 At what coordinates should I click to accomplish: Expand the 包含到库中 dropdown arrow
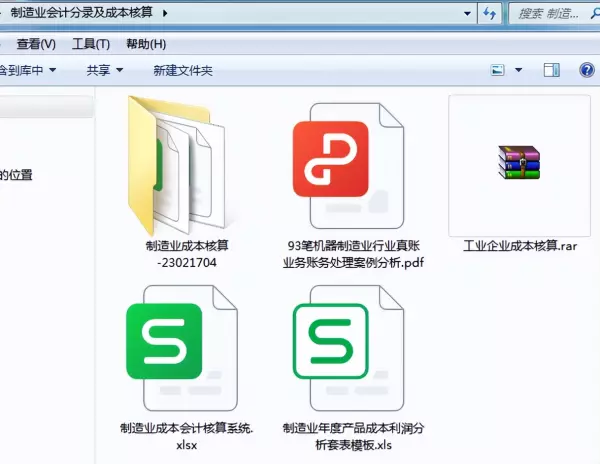point(53,70)
